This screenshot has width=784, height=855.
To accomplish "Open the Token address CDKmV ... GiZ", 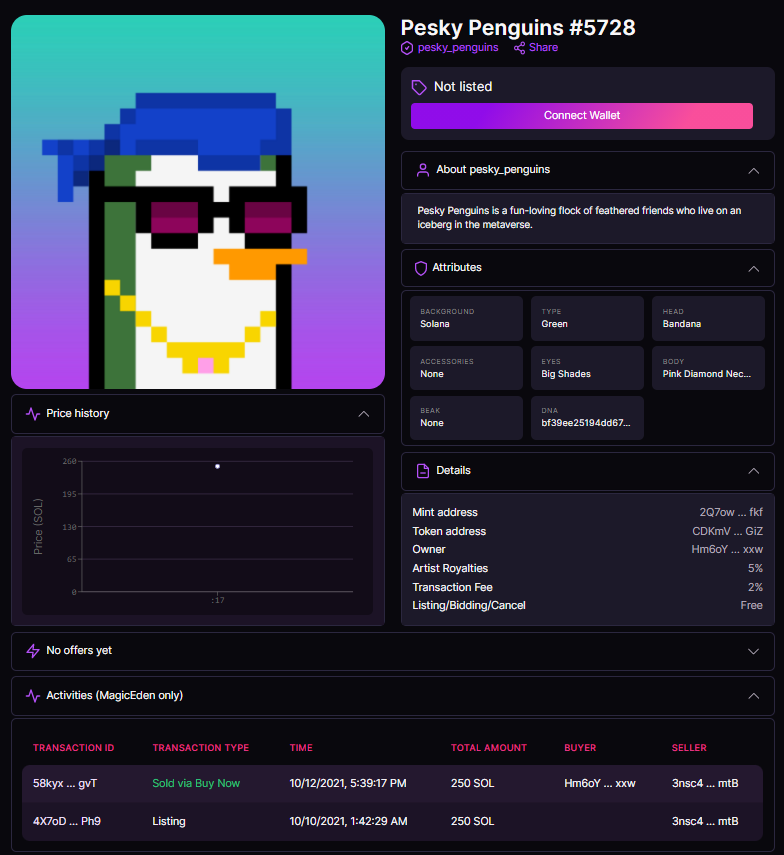I will (727, 531).
